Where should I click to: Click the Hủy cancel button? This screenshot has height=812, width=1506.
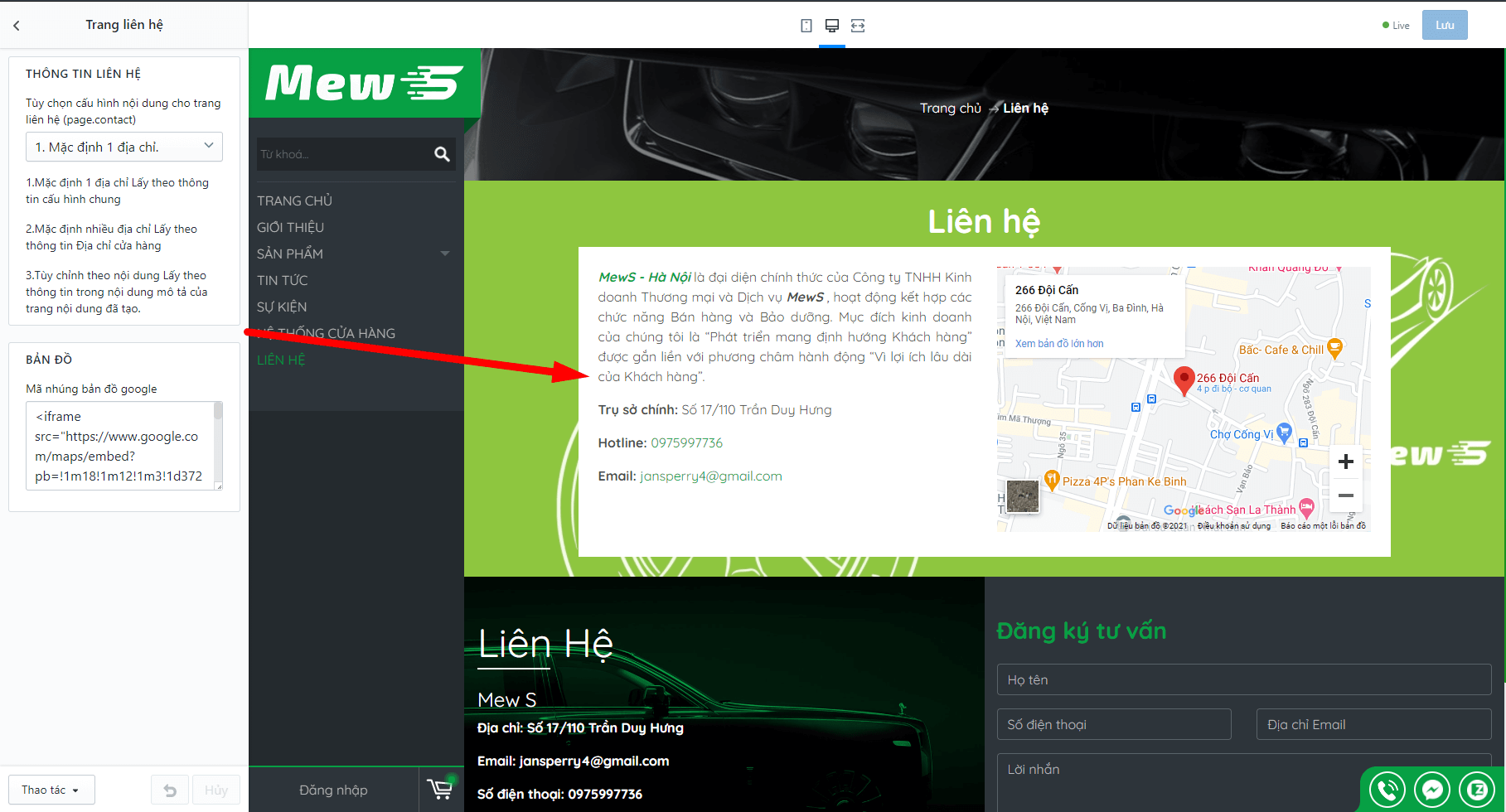point(216,790)
